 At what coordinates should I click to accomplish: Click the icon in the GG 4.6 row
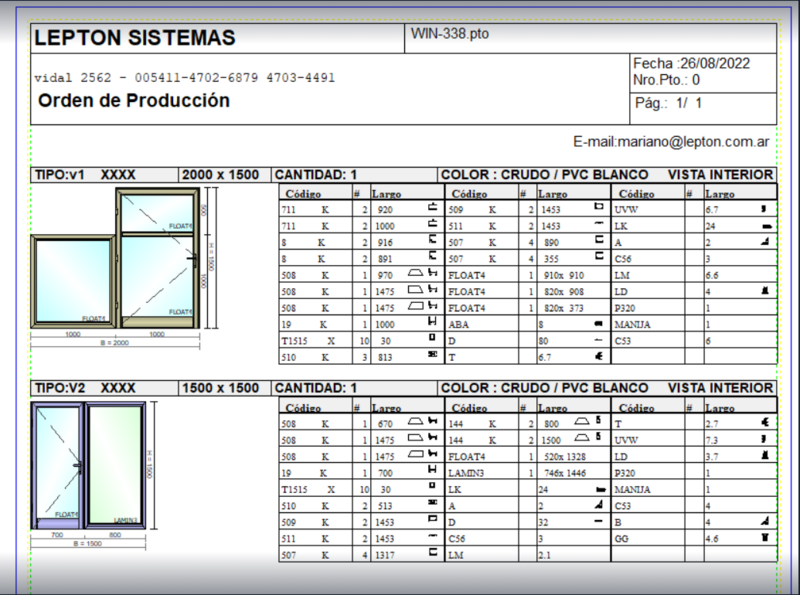point(765,536)
